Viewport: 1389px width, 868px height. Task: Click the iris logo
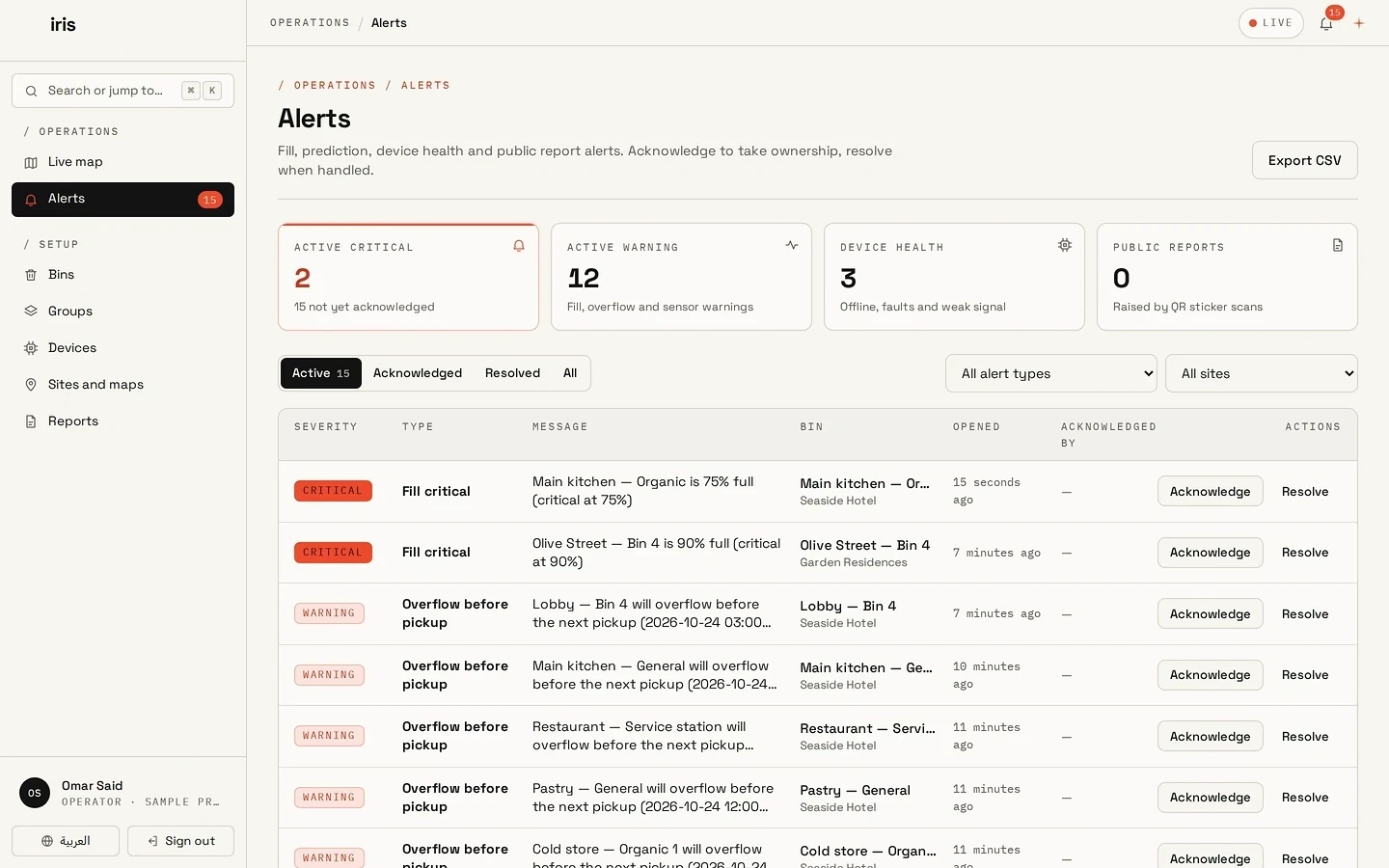click(63, 25)
